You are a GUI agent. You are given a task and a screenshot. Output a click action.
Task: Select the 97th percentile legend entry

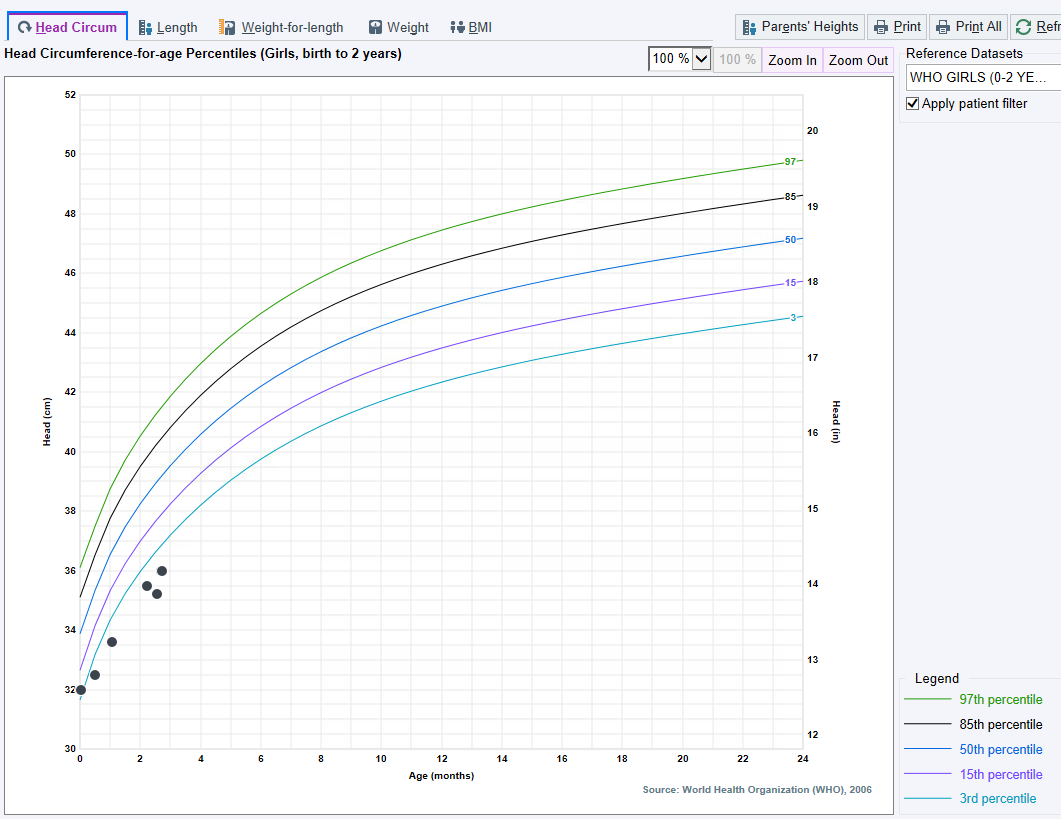973,699
